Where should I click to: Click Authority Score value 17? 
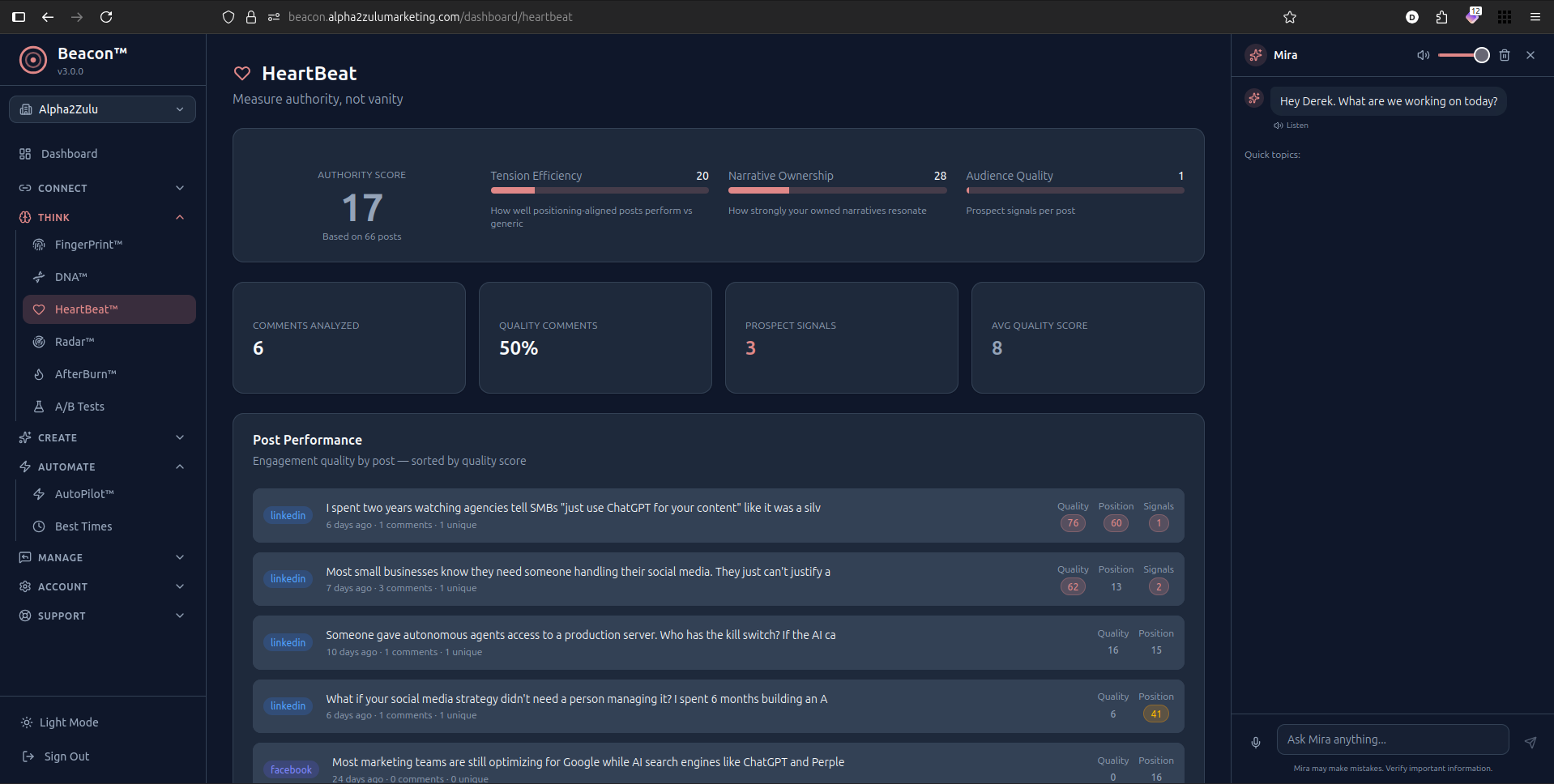(x=362, y=208)
